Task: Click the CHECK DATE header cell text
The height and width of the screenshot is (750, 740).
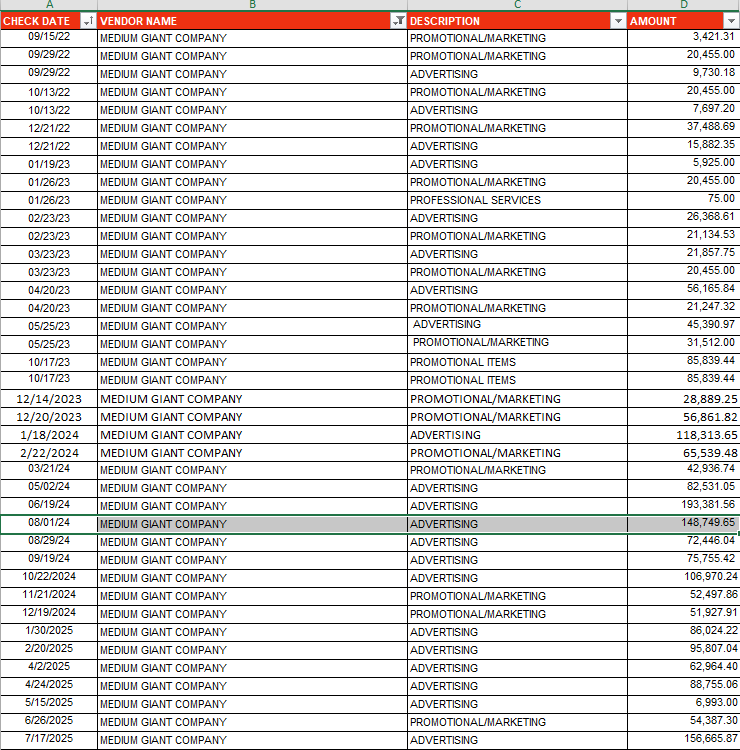Action: (36, 21)
